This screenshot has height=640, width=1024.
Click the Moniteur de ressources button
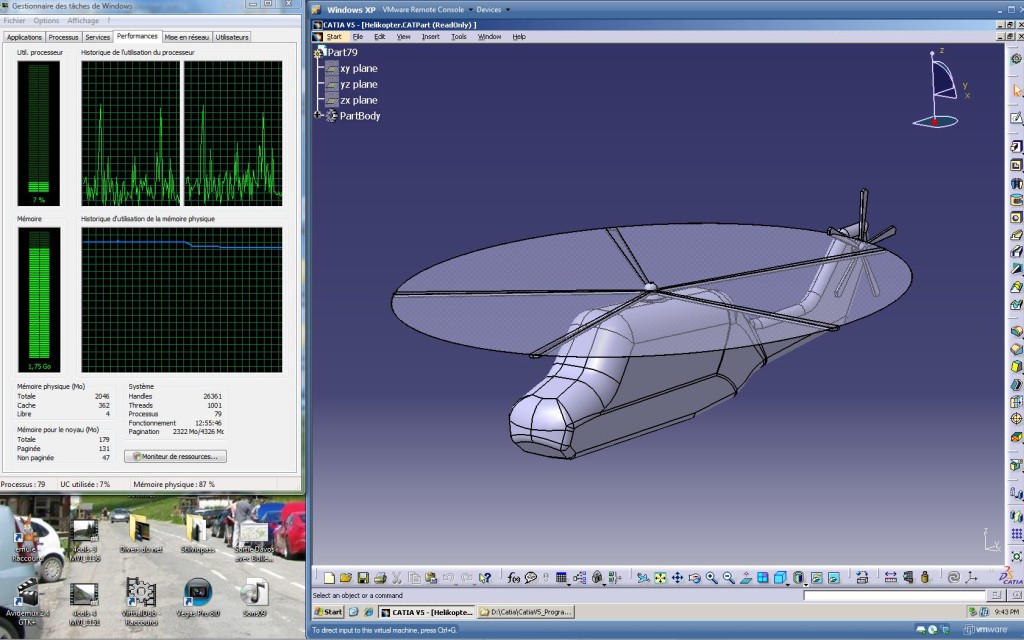pos(176,456)
